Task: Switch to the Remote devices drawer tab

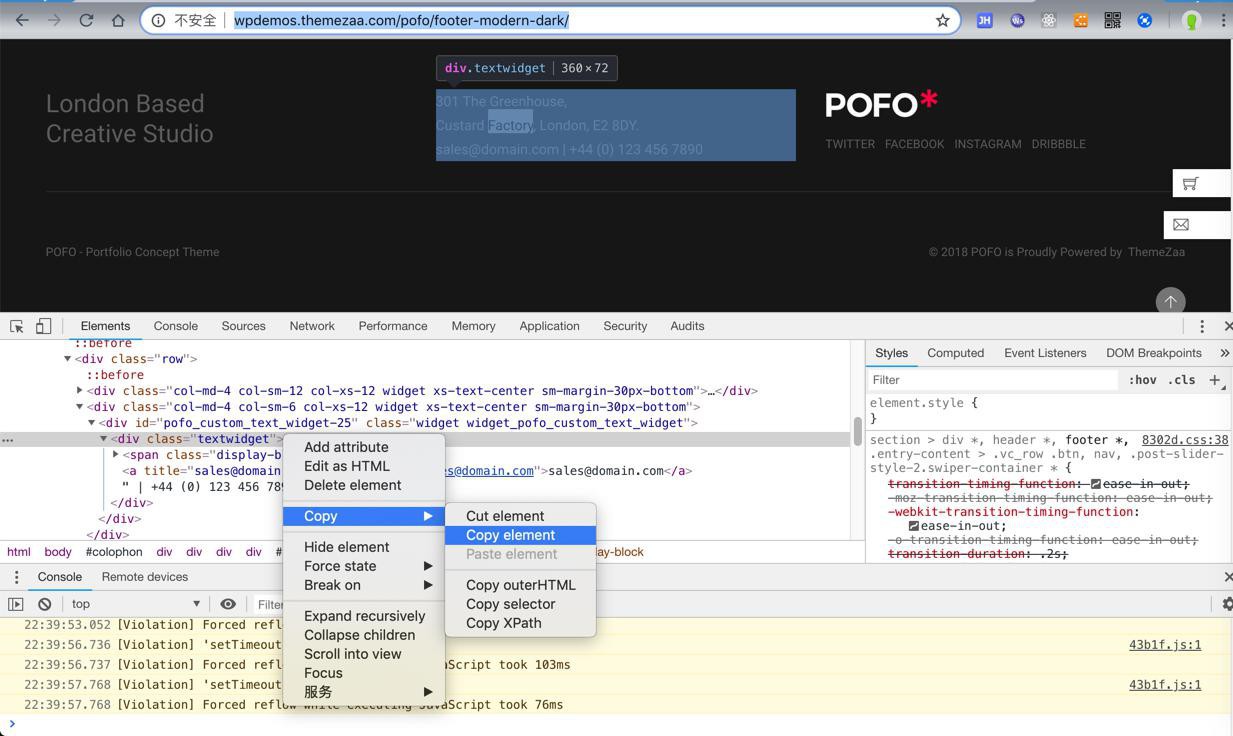Action: 145,577
